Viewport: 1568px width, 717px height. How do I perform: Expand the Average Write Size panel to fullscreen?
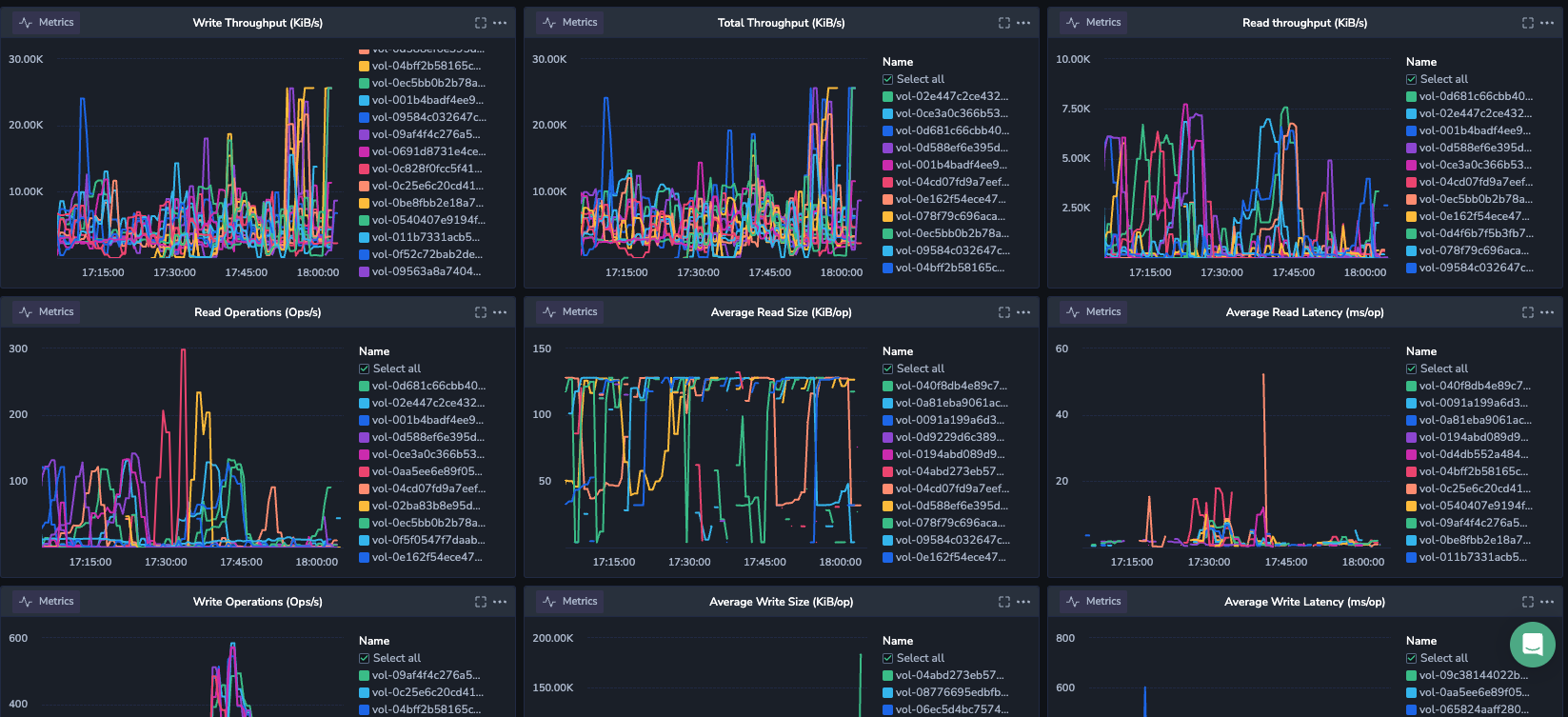(1004, 602)
